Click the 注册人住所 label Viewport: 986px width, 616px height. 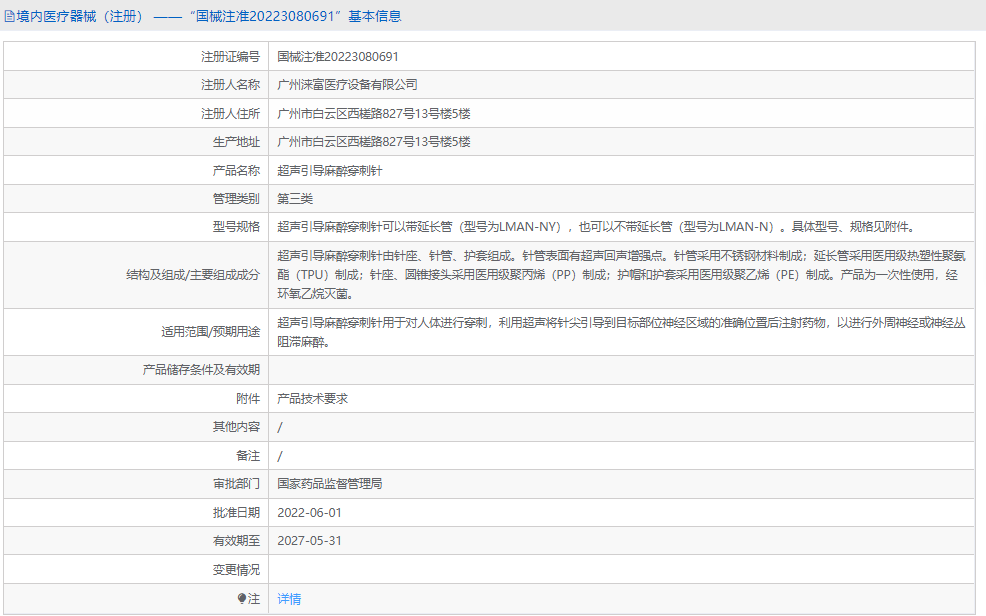point(230,114)
